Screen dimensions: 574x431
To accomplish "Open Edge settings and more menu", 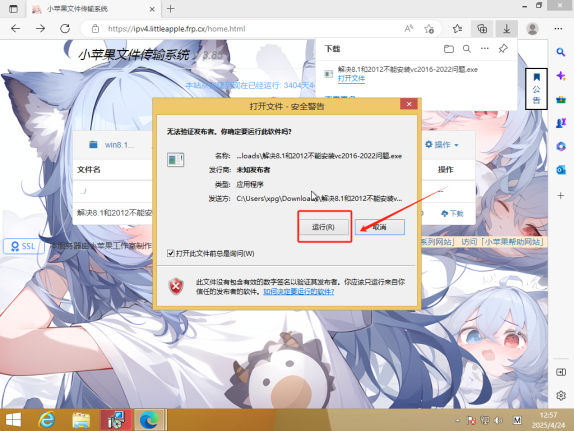I will (x=558, y=29).
